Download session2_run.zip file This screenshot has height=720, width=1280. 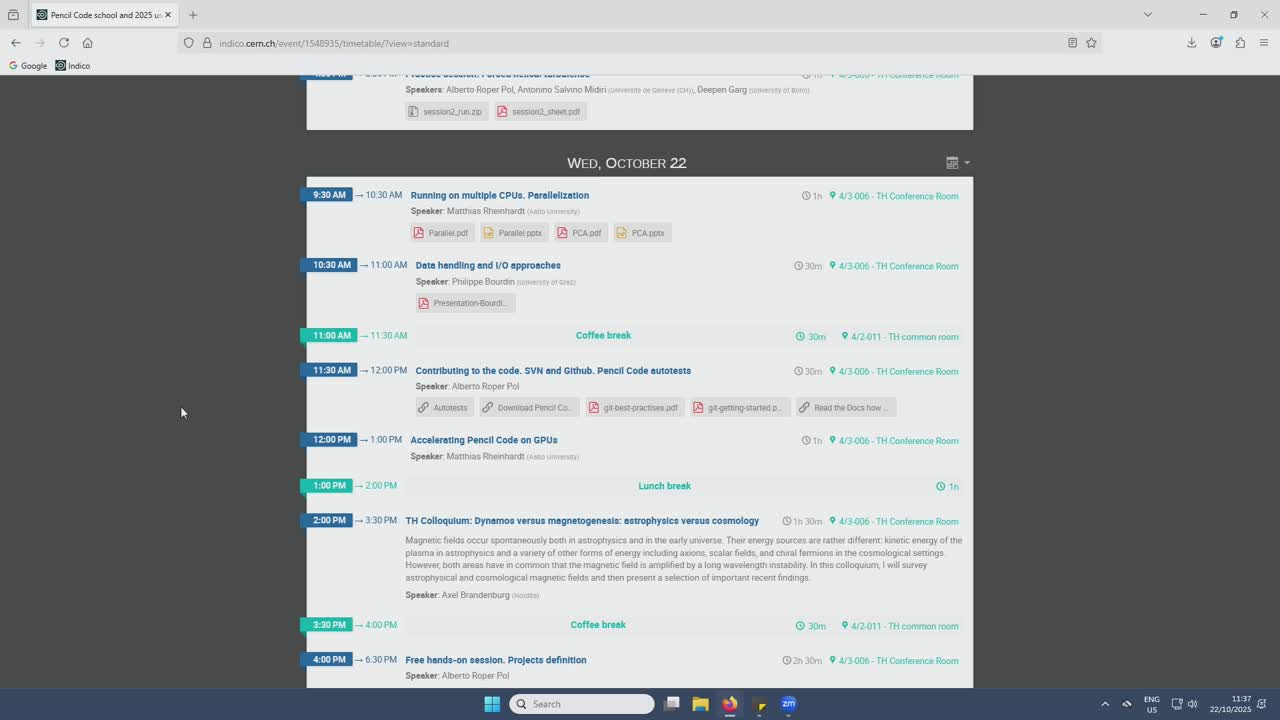(445, 112)
